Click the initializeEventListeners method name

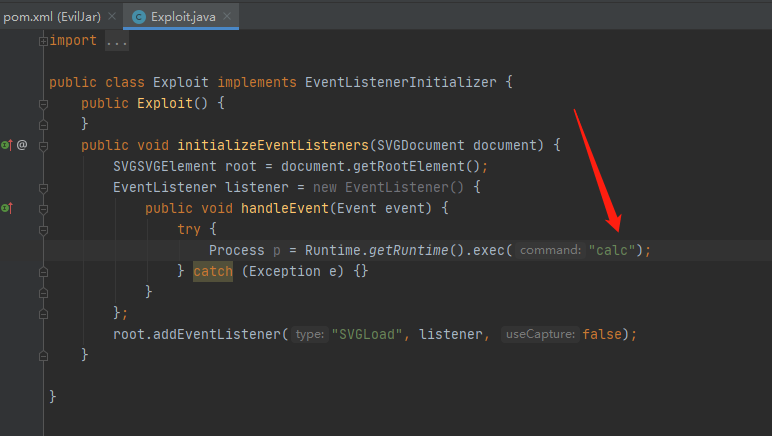click(273, 145)
